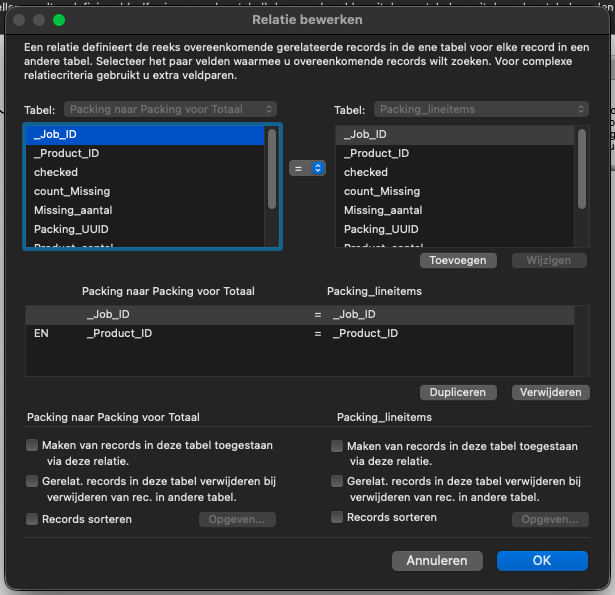The width and height of the screenshot is (615, 595).
Task: Click the Dupliceren button
Action: click(458, 392)
